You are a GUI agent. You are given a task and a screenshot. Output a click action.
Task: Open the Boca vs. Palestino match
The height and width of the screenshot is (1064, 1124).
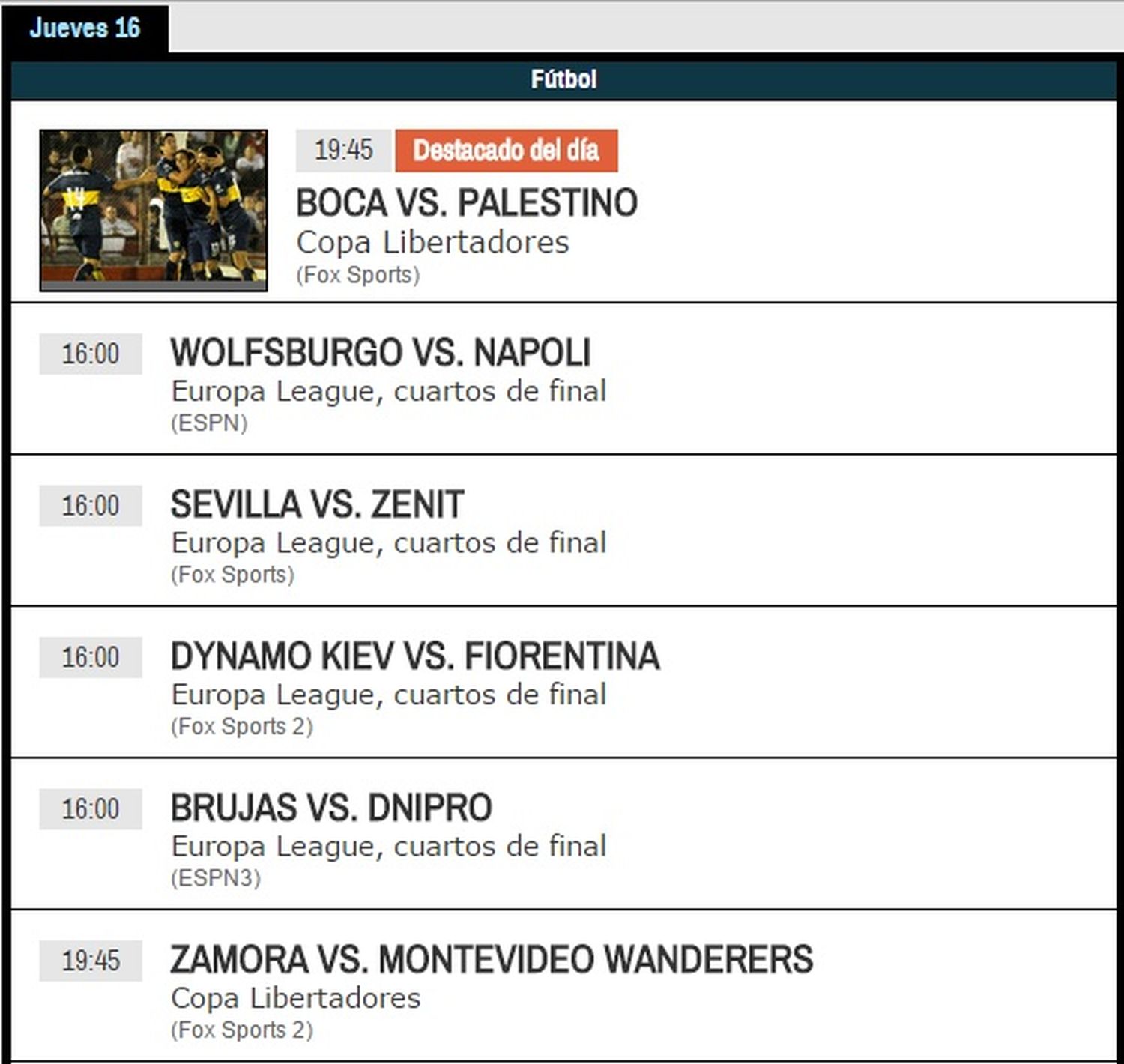[x=467, y=203]
